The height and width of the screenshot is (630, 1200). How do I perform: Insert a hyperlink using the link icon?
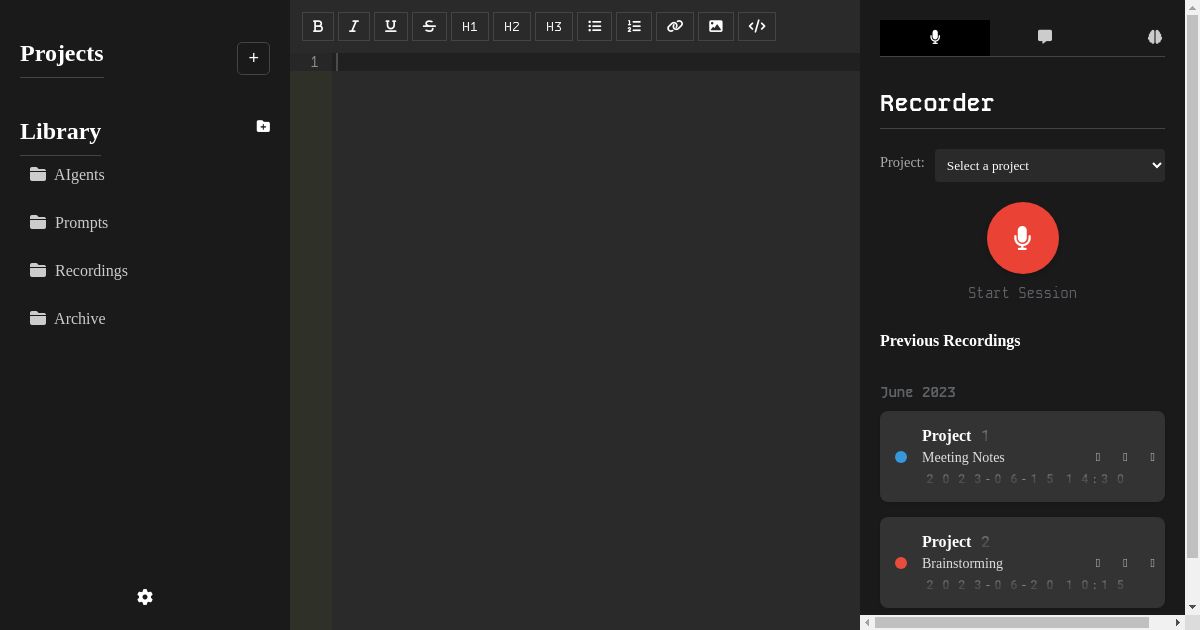point(674,26)
